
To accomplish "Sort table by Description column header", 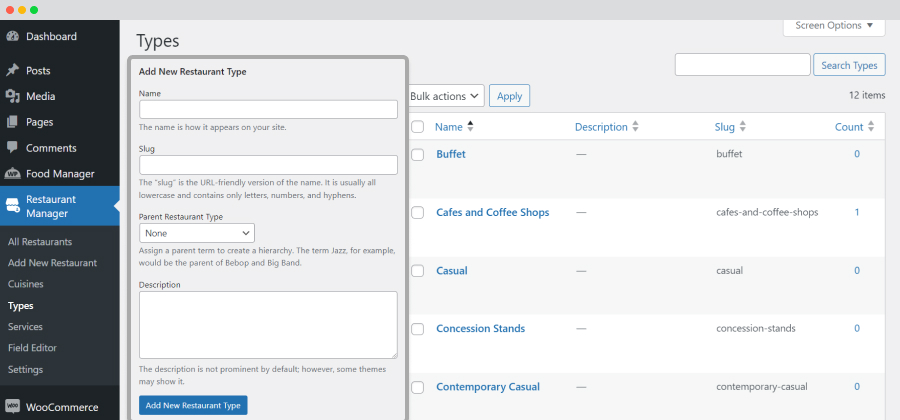I will tap(601, 127).
